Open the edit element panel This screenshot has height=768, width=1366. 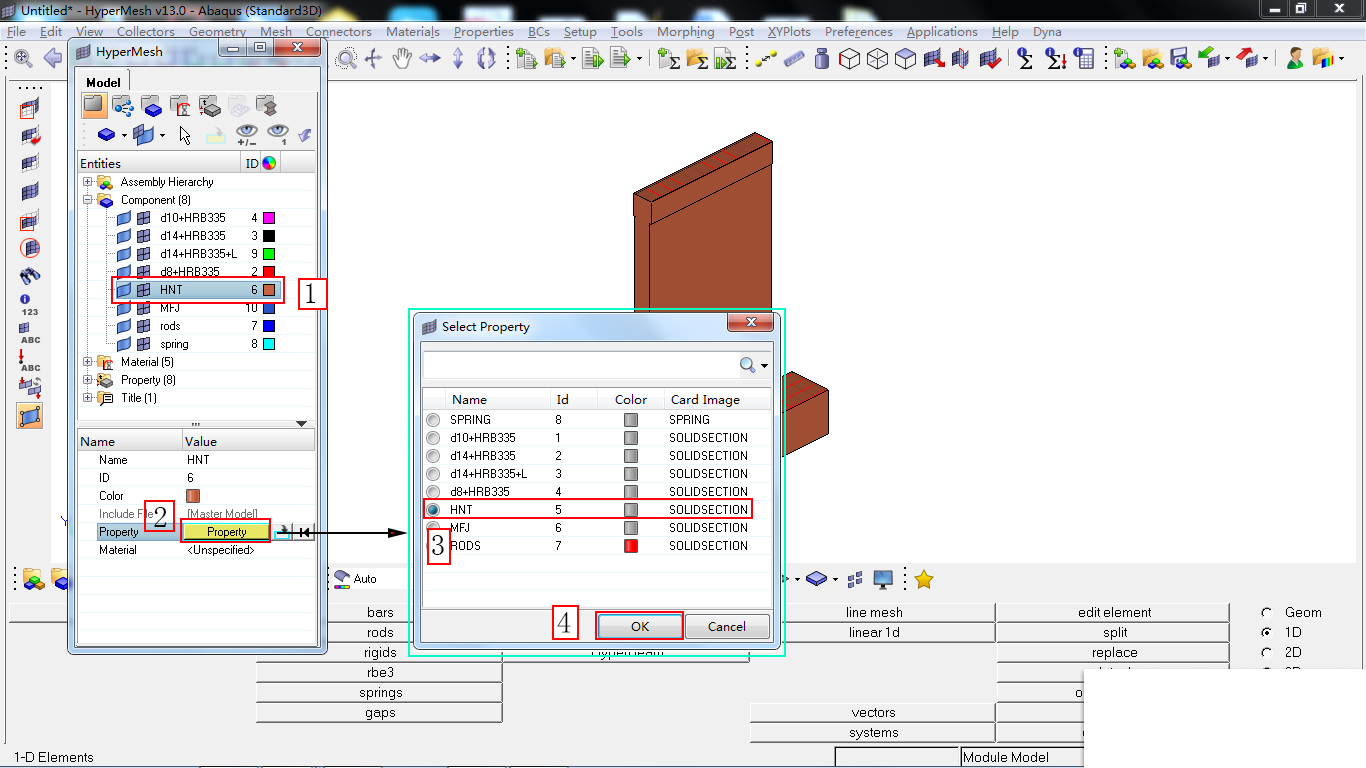1114,612
